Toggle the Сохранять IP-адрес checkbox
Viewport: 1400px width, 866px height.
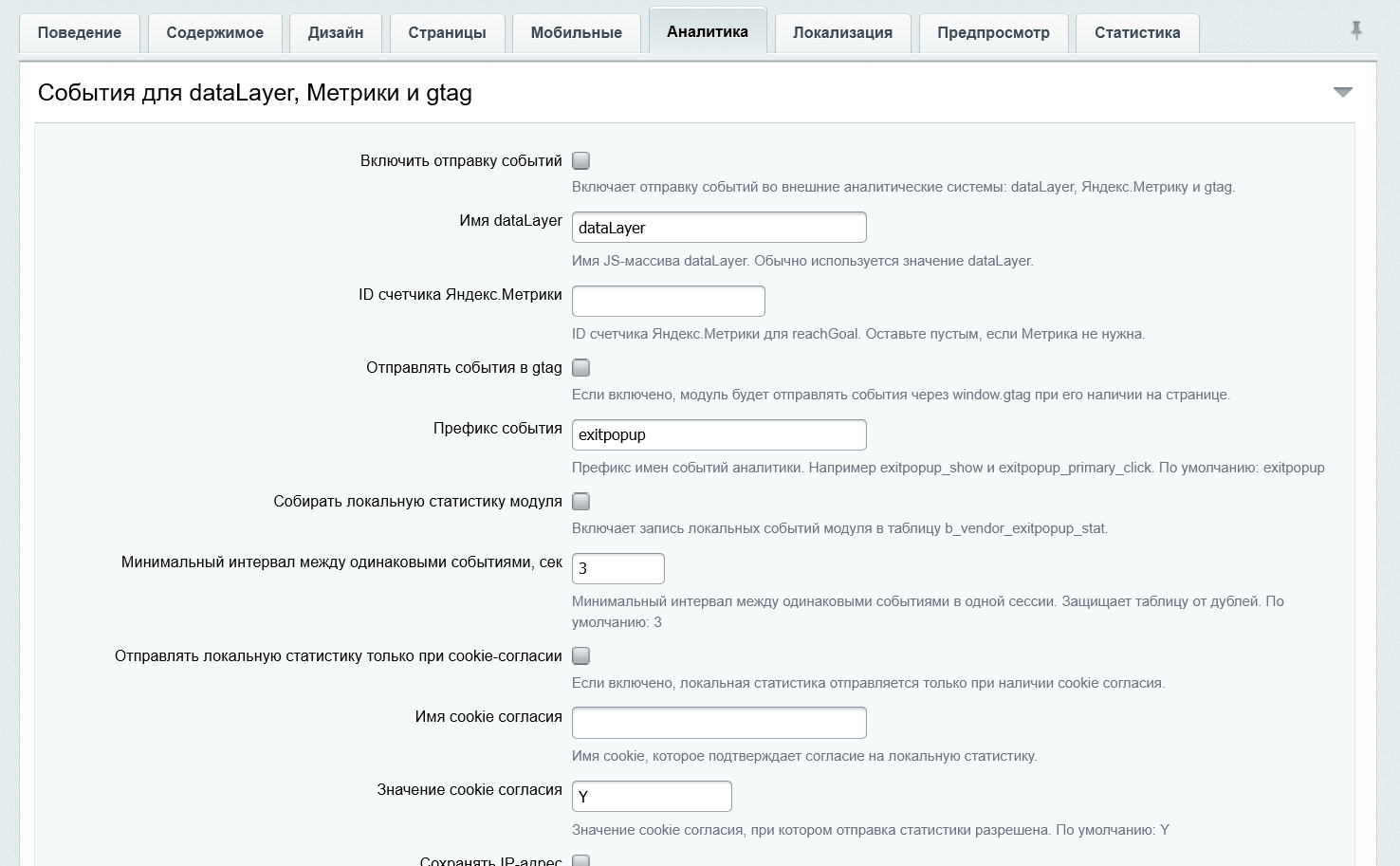tap(581, 860)
